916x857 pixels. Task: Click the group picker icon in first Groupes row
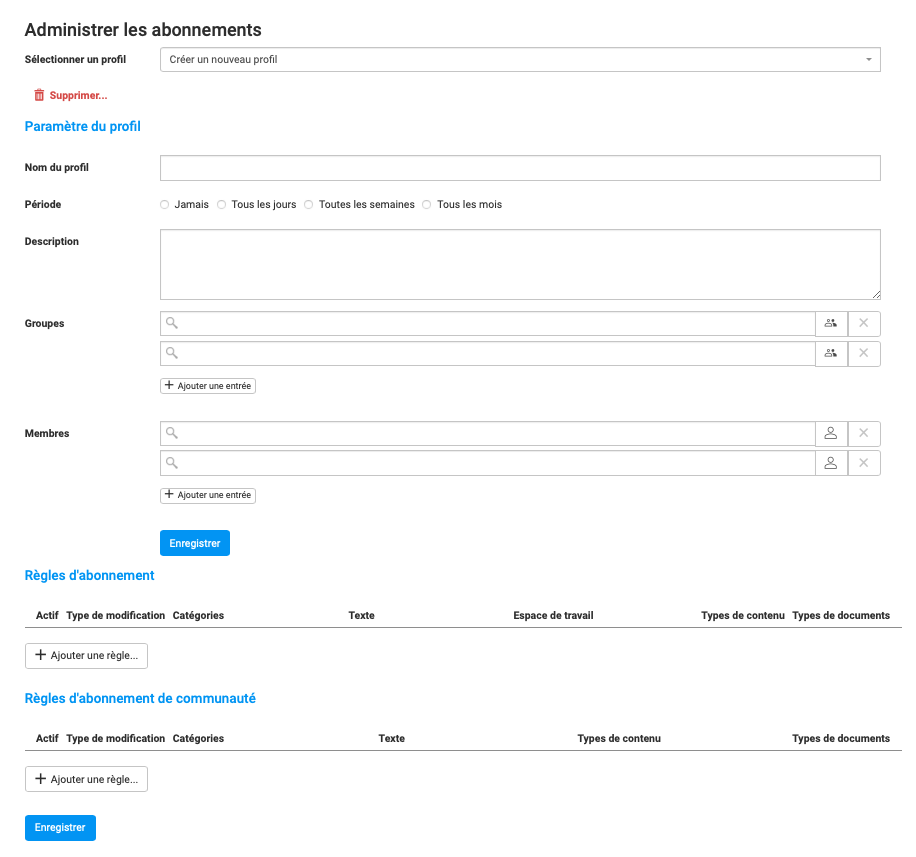[831, 323]
